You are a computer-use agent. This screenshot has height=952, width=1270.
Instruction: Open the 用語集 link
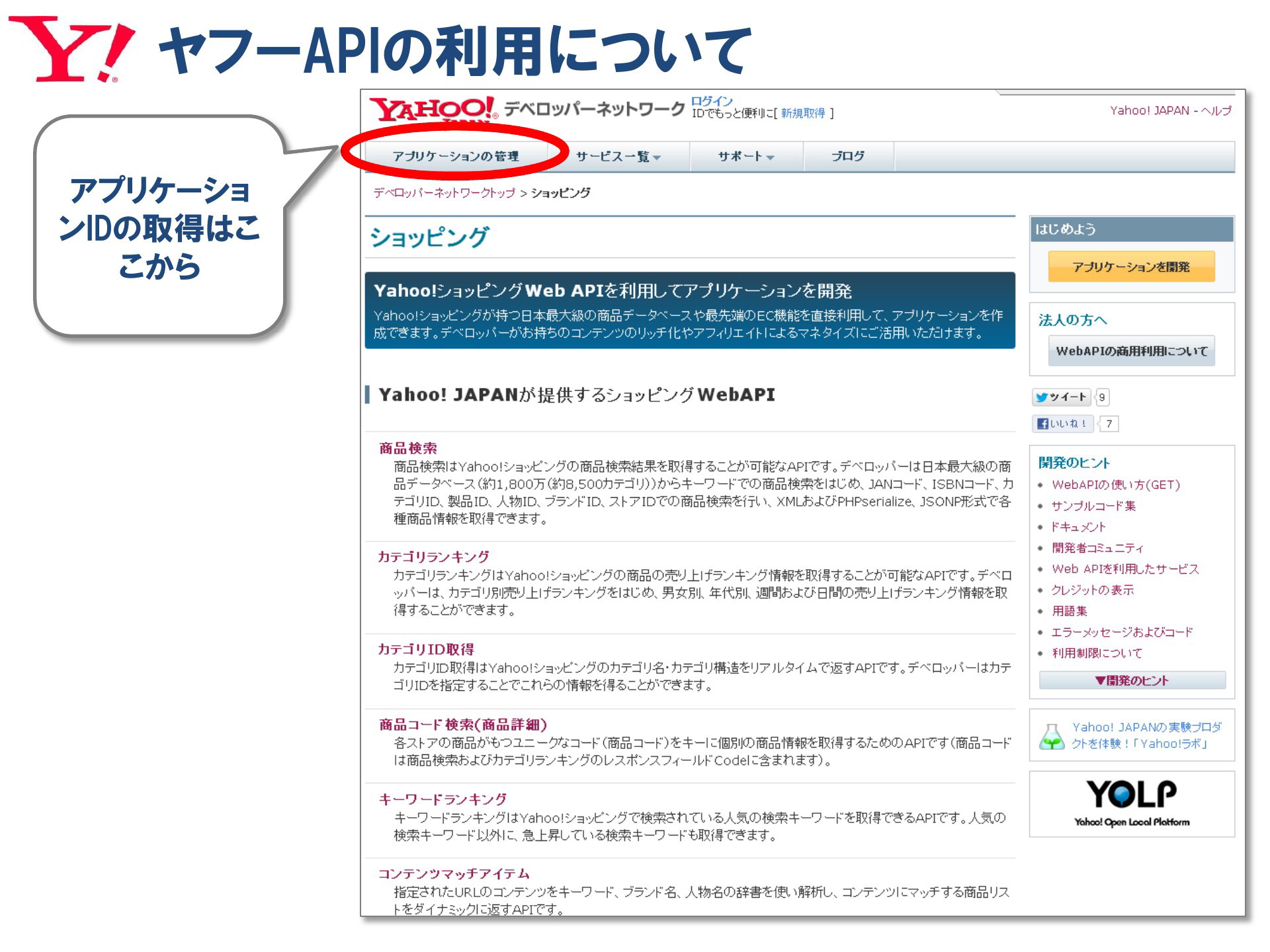1070,611
